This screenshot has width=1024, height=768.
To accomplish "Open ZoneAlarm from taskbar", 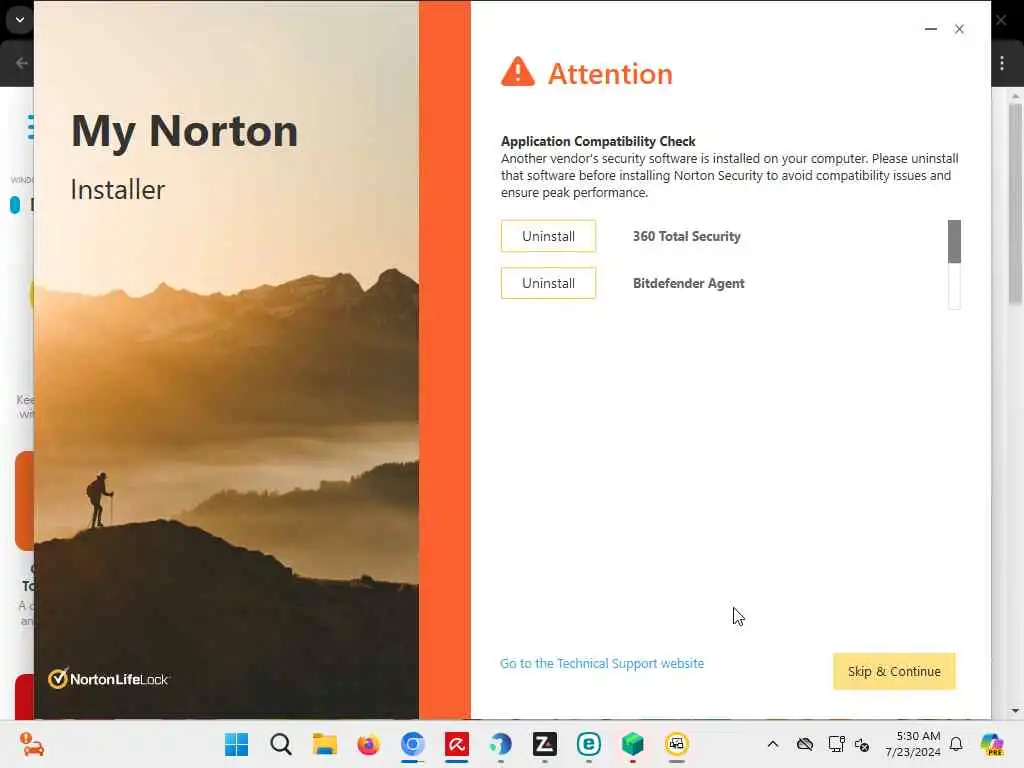I will point(545,744).
